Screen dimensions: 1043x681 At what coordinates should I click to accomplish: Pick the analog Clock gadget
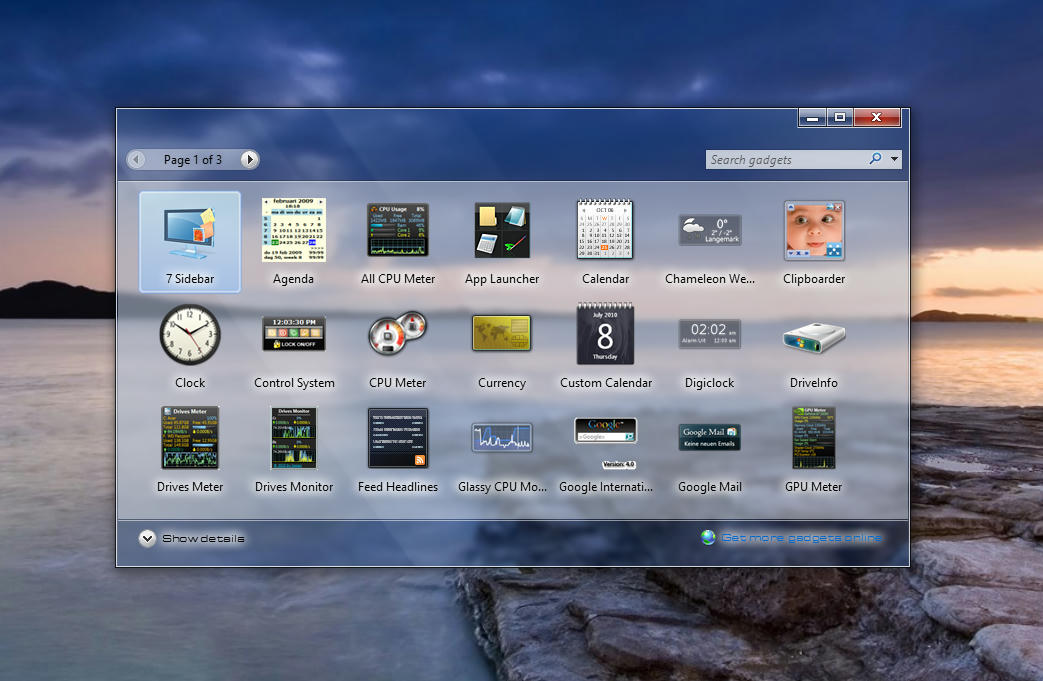(190, 334)
